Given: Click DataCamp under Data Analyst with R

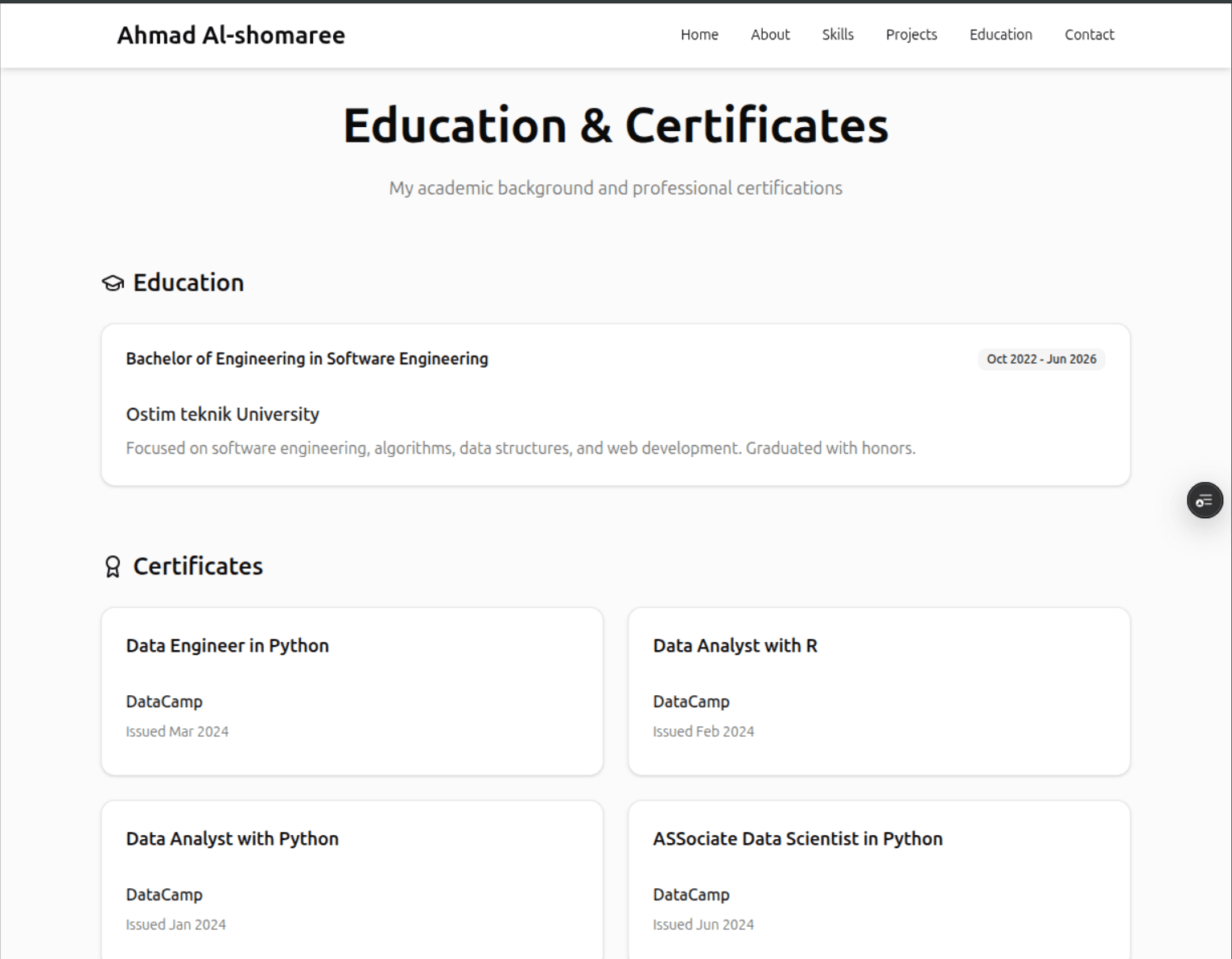Looking at the screenshot, I should click(691, 702).
